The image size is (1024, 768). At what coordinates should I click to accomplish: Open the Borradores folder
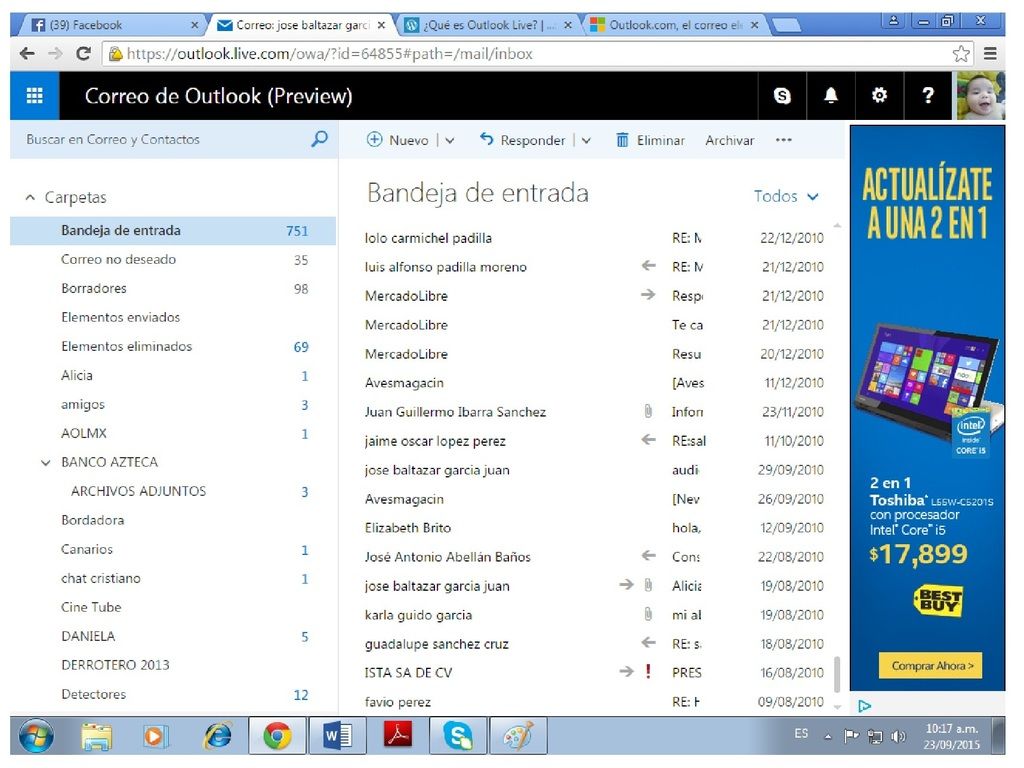(173, 288)
